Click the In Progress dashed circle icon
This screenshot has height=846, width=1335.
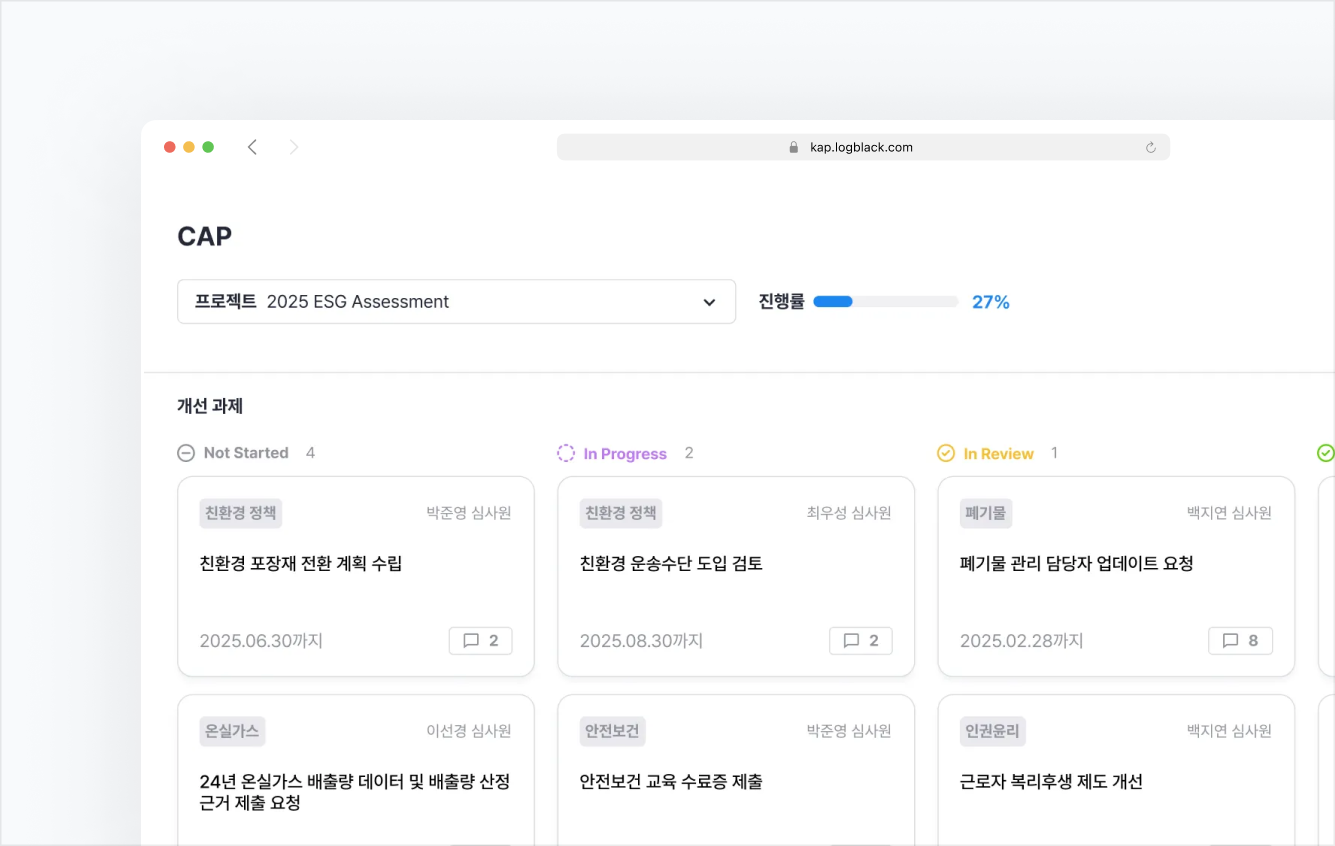click(566, 453)
